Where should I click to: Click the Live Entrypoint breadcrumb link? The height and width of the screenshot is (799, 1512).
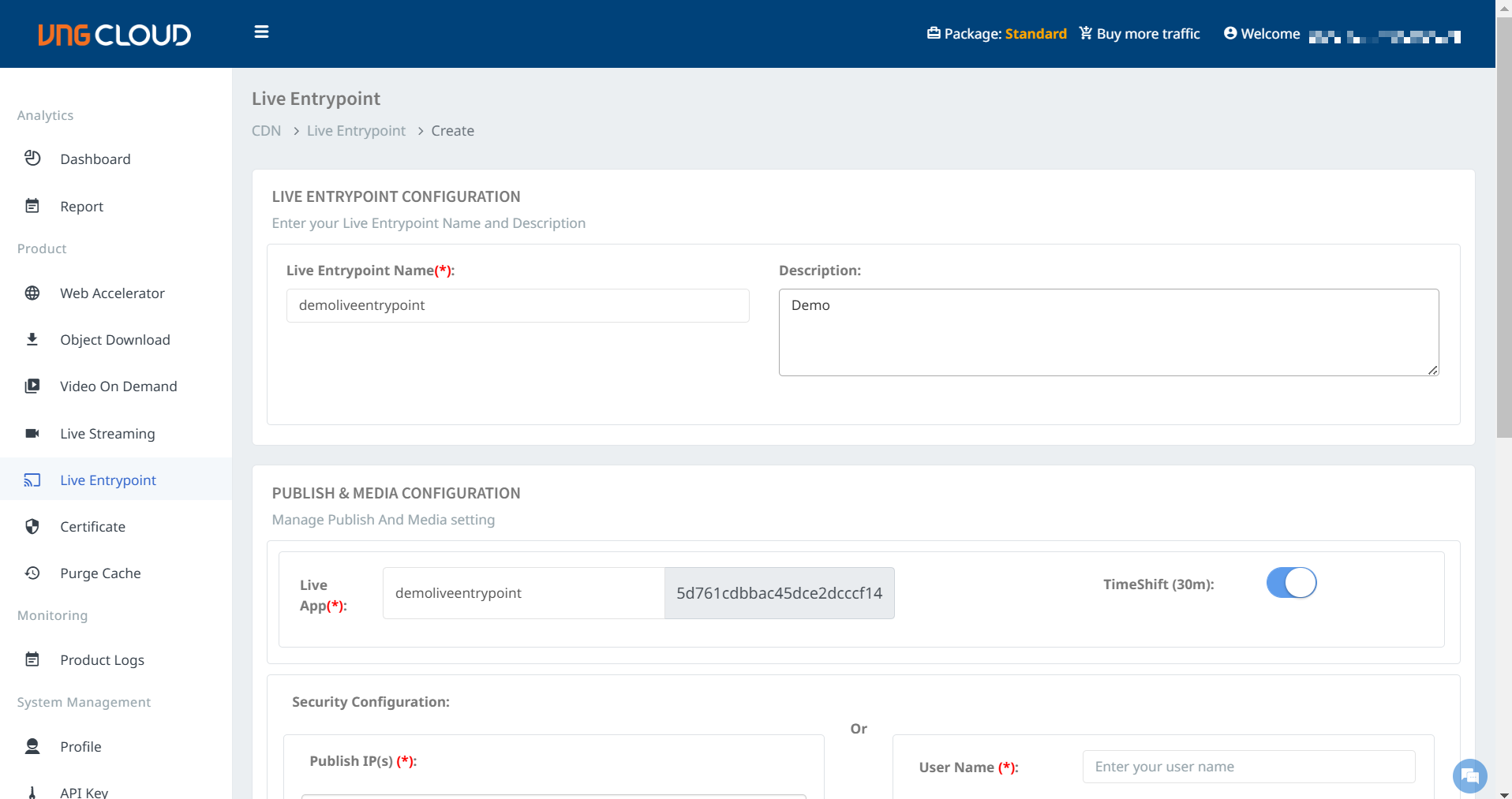[x=356, y=131]
